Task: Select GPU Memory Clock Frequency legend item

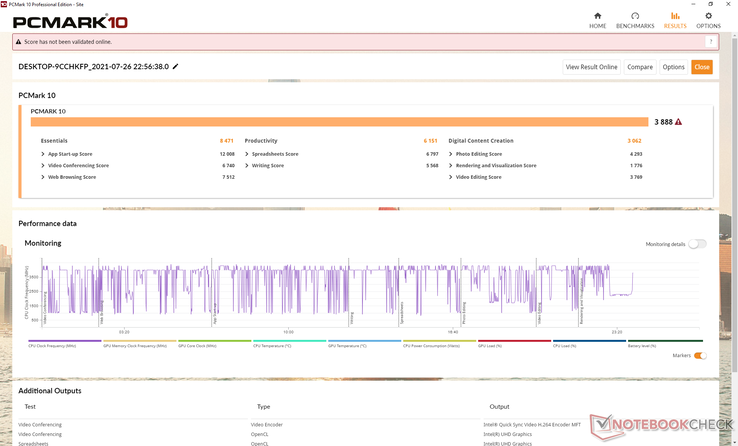Action: (139, 343)
